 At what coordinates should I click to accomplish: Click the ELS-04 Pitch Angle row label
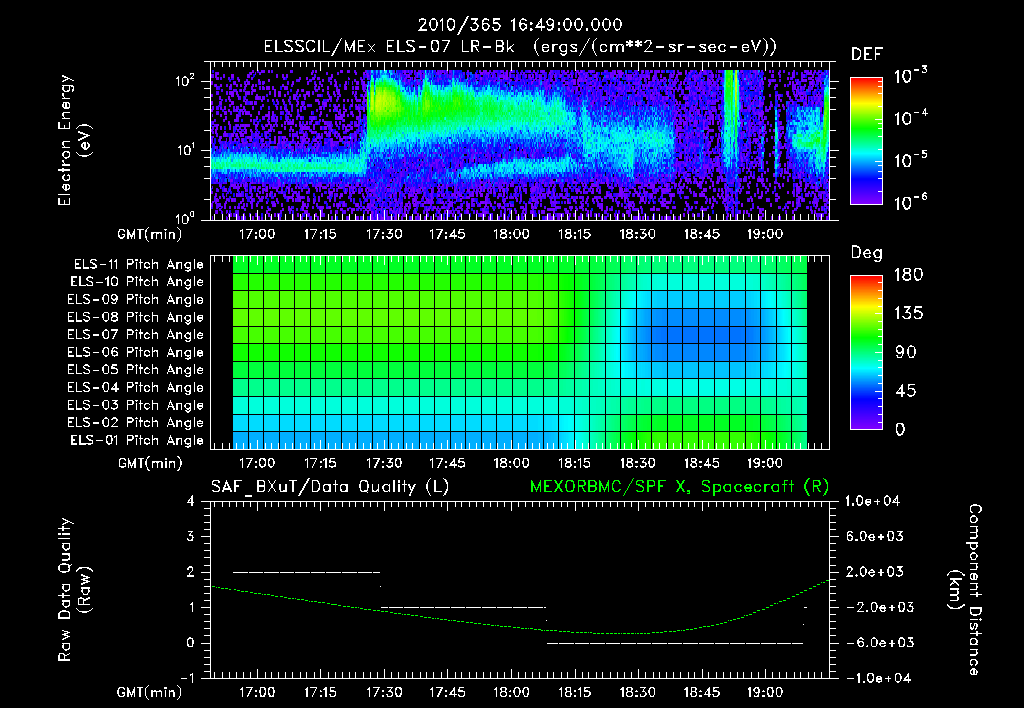pyautogui.click(x=136, y=388)
